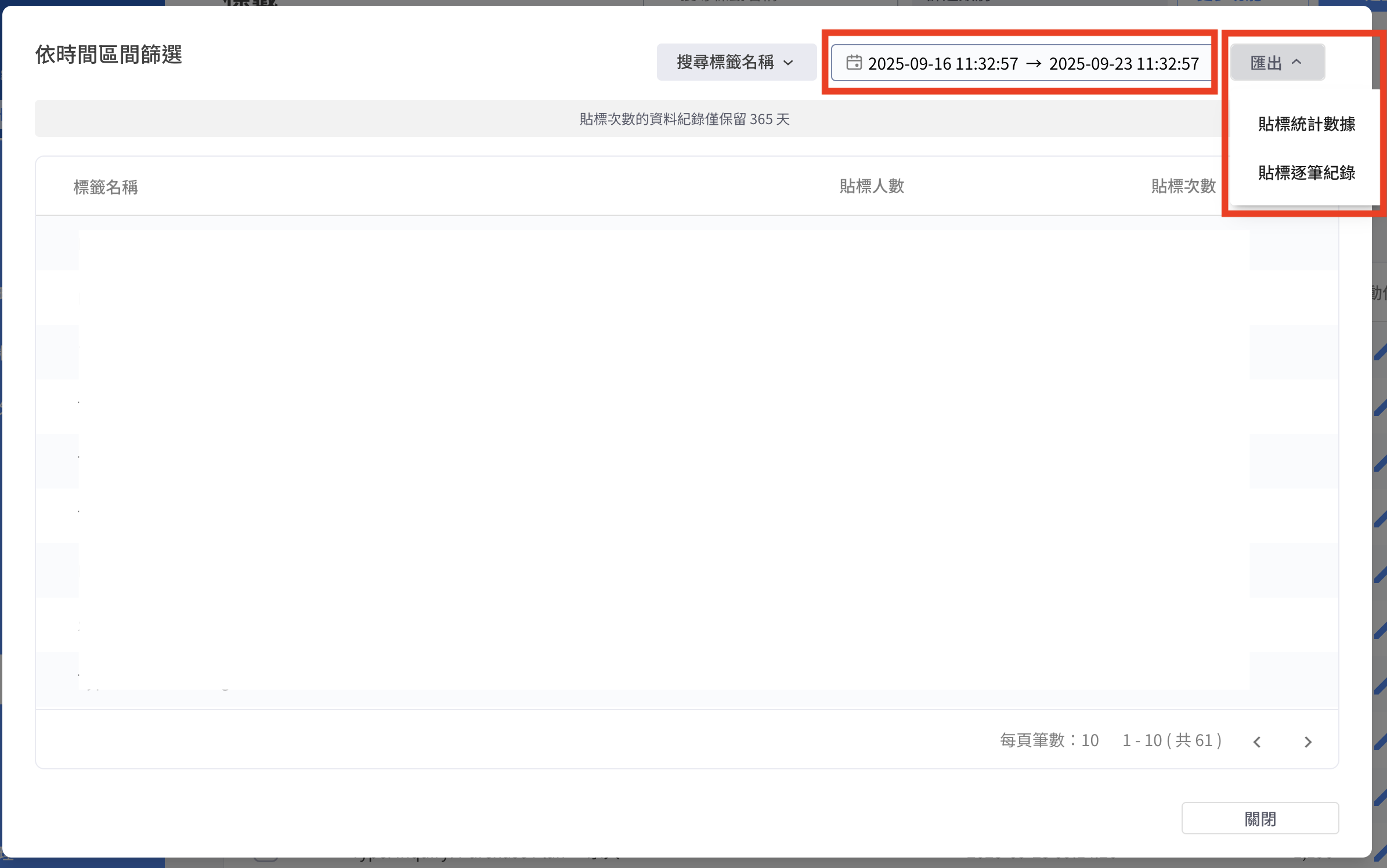Click start date 2025-09-16 11:32:57
Image resolution: width=1387 pixels, height=868 pixels.
(x=942, y=63)
